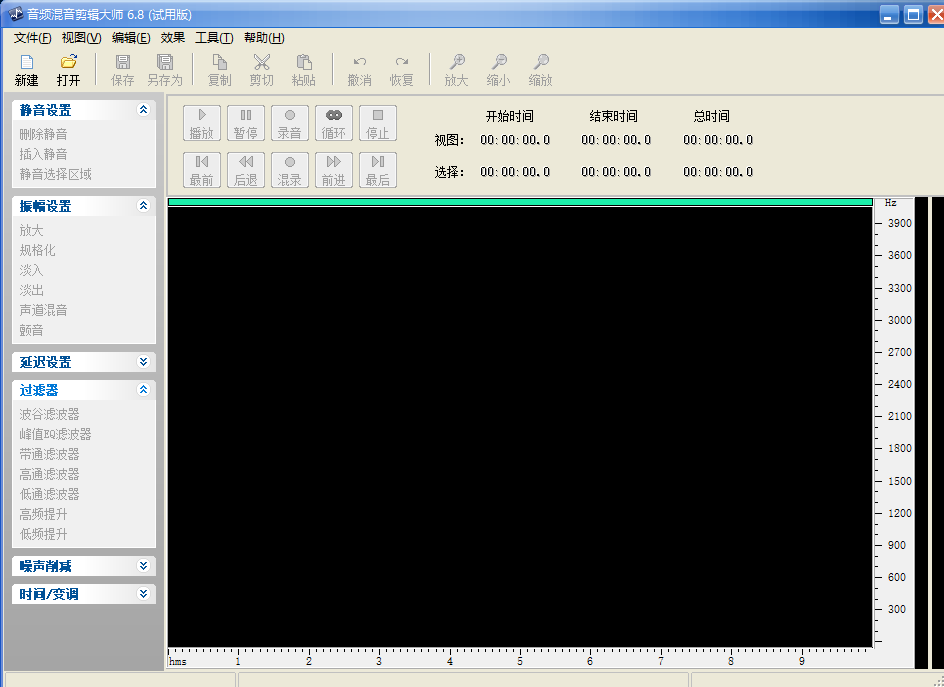Click the 5 mark on timeline ruler
Image resolution: width=944 pixels, height=687 pixels.
click(x=520, y=660)
